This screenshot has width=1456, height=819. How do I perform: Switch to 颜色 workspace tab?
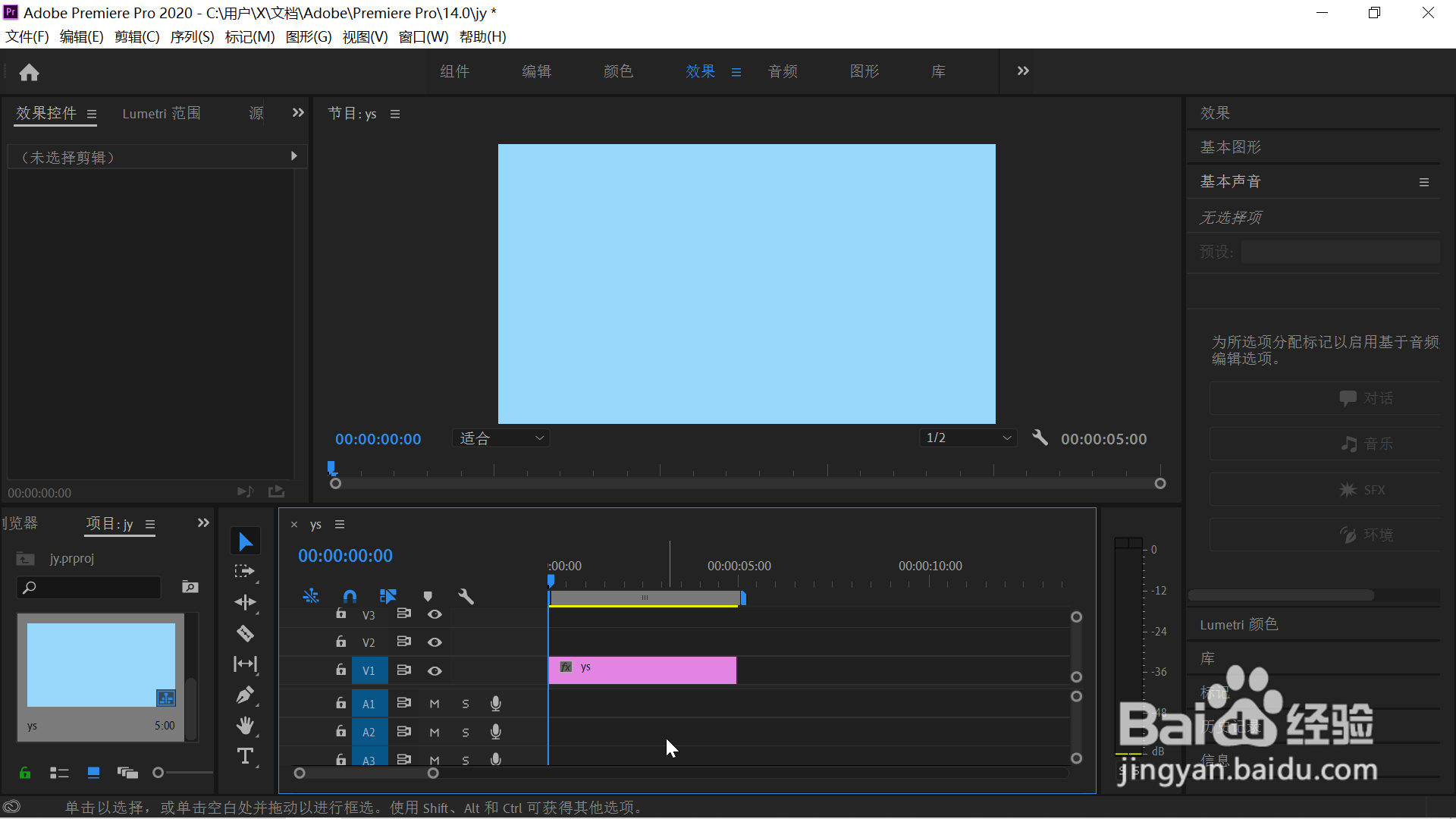(x=618, y=71)
